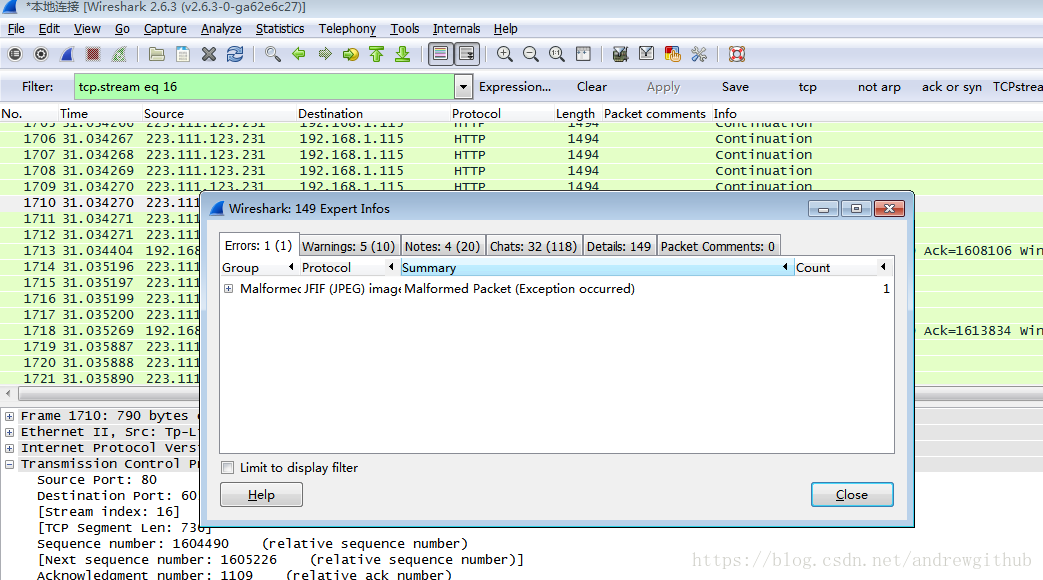This screenshot has width=1043, height=580.
Task: Expand the Internet Protocol Version node
Action: coord(9,448)
